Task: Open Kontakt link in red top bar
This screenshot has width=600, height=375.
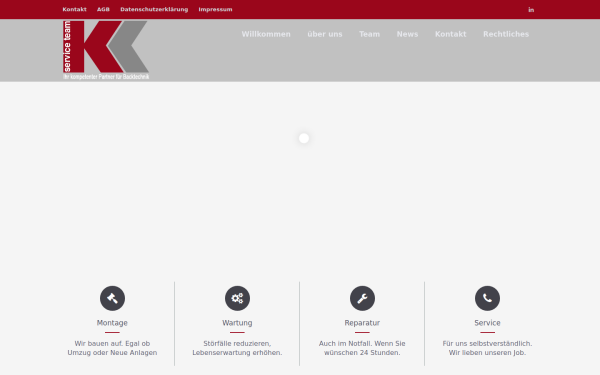Action: [74, 9]
